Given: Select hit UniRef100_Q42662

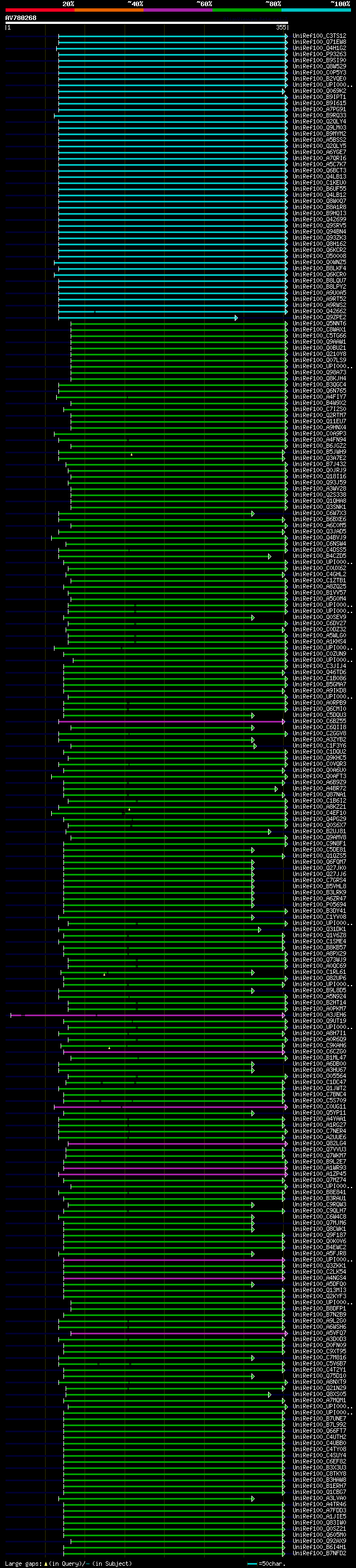Looking at the screenshot, I should point(319,311).
